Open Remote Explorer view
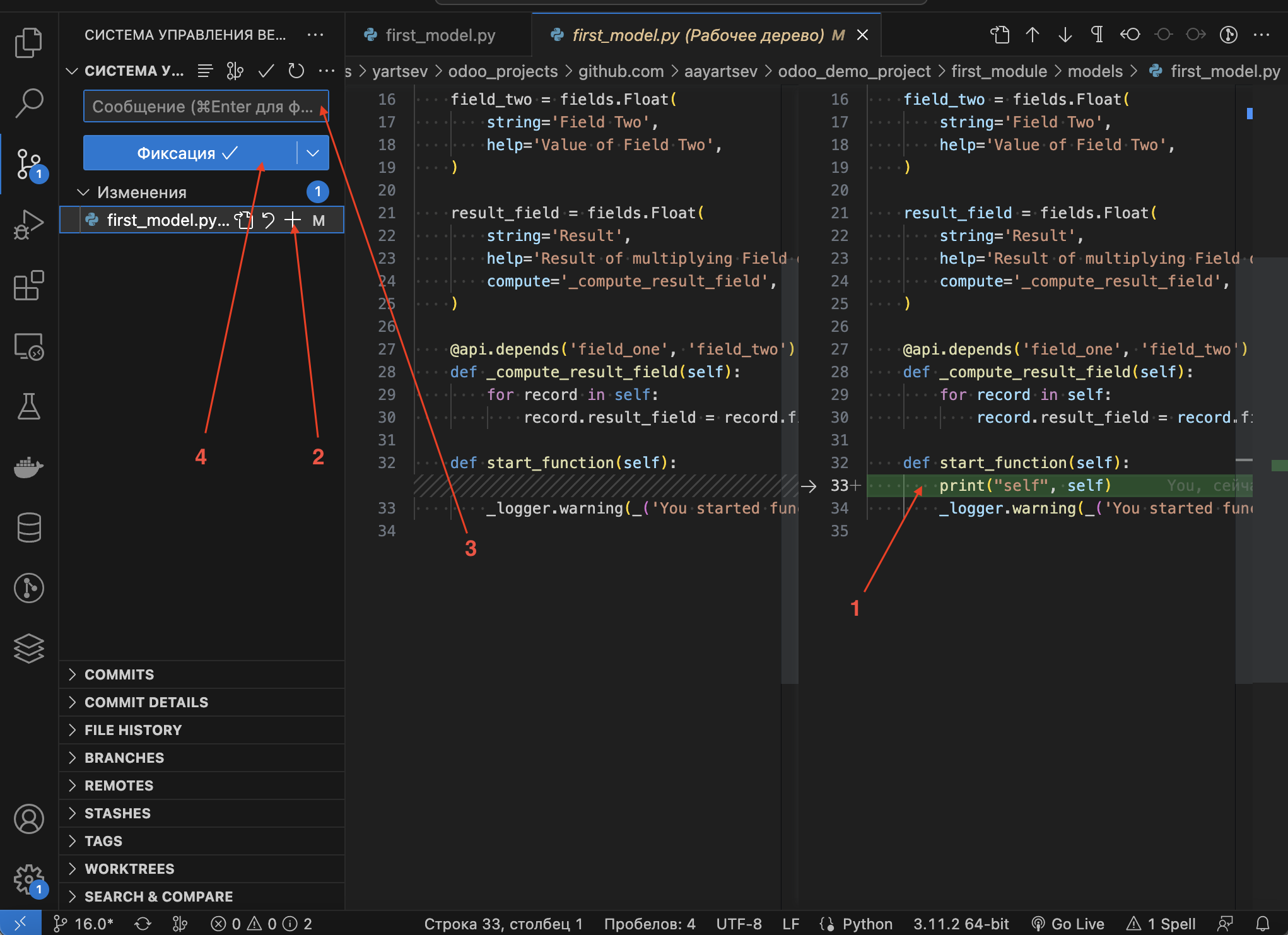 [28, 346]
